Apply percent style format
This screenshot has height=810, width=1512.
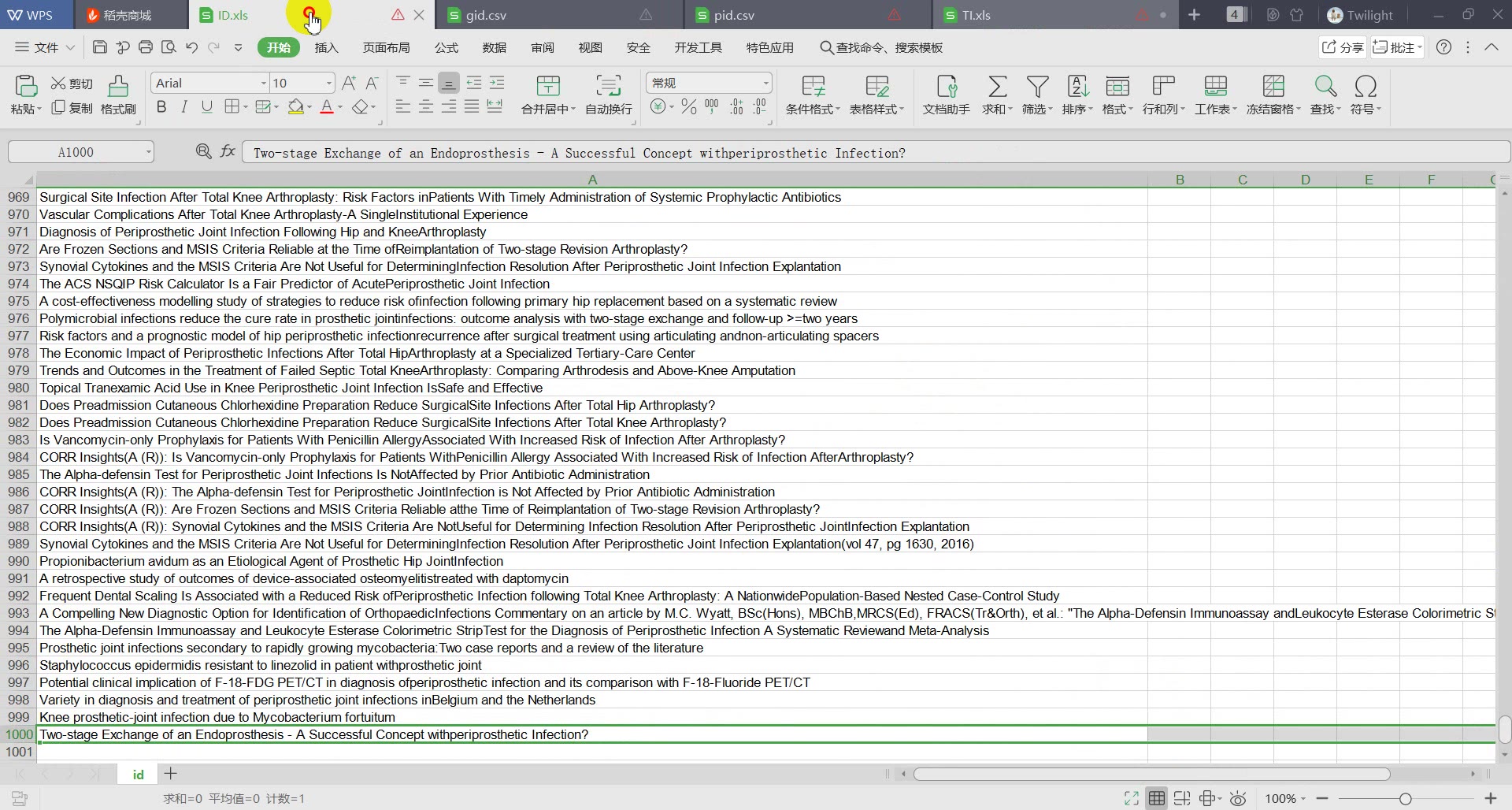tap(689, 106)
